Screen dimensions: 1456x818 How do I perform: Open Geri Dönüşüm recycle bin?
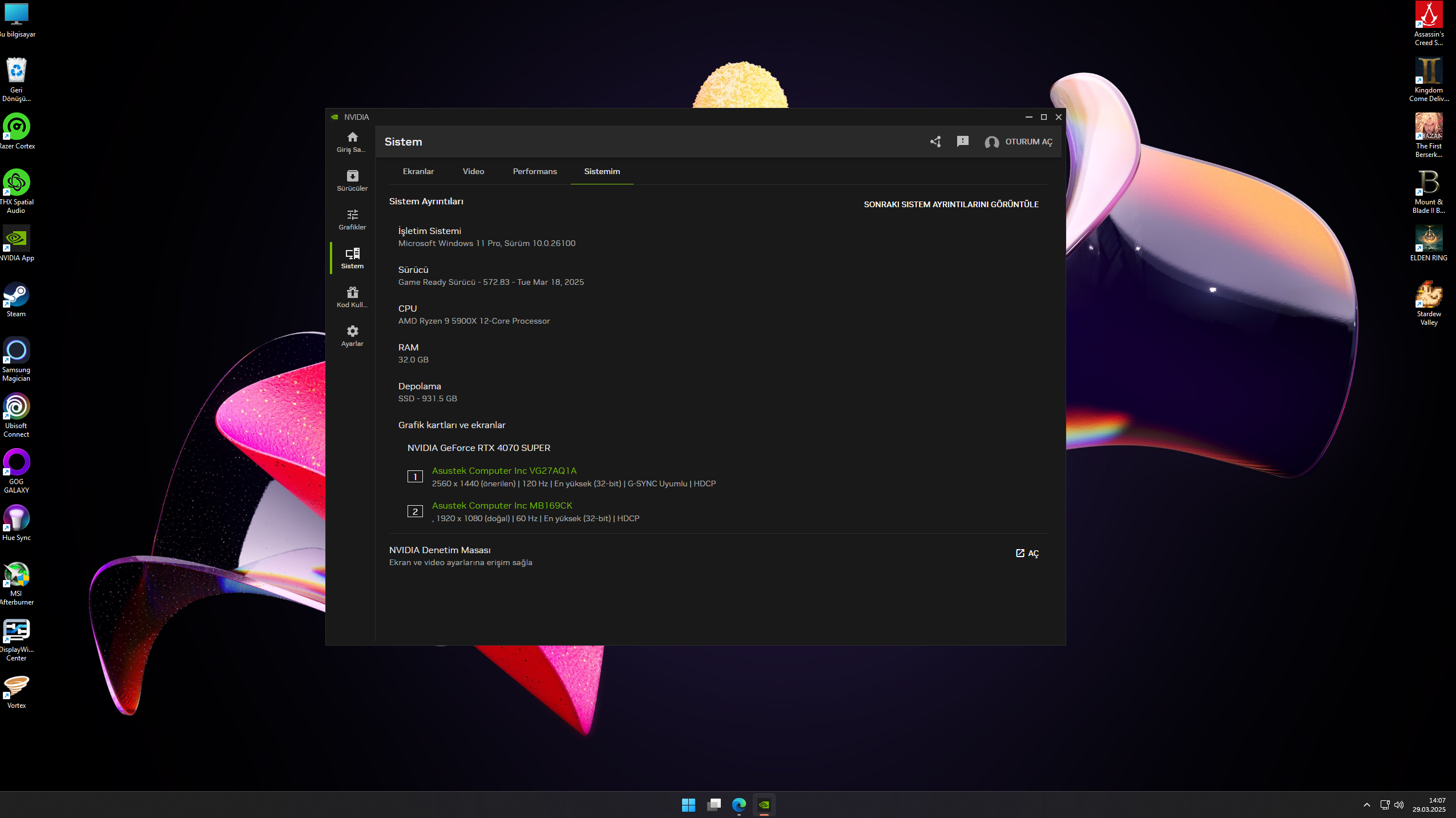pyautogui.click(x=17, y=79)
